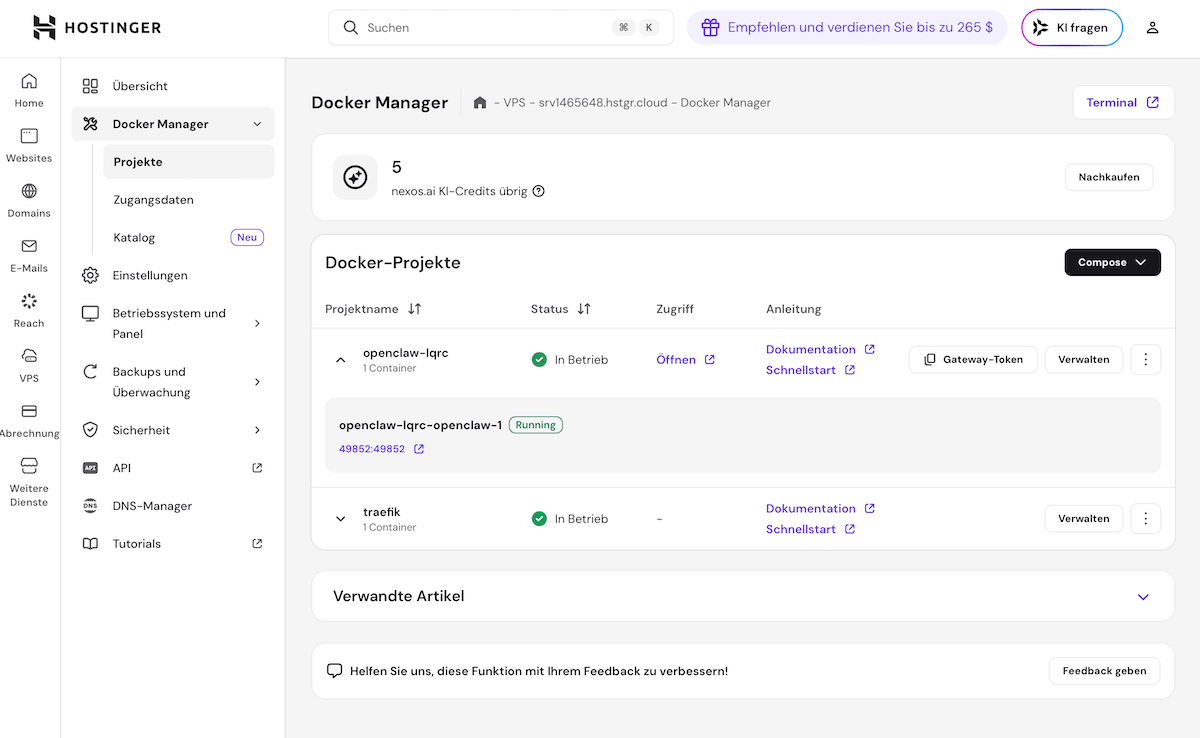Copy the Gateway-Token for openclaw-lqrc
Screen dimensions: 1200x738
[x=972, y=359]
